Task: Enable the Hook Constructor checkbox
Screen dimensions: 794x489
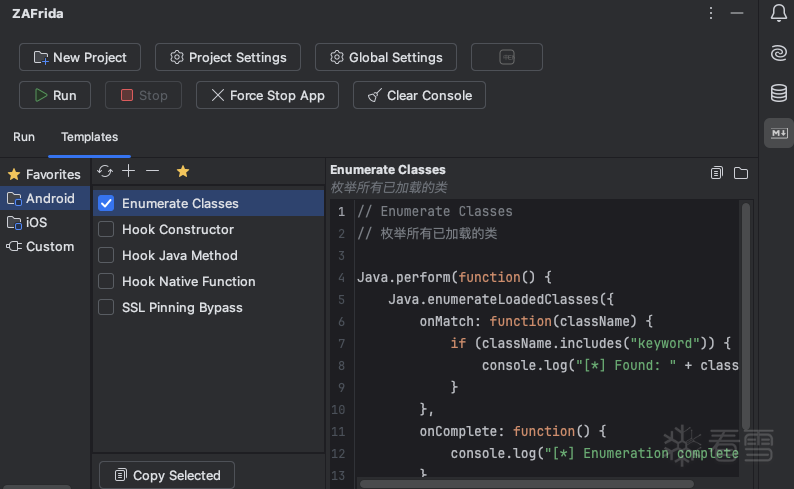Action: coord(106,229)
